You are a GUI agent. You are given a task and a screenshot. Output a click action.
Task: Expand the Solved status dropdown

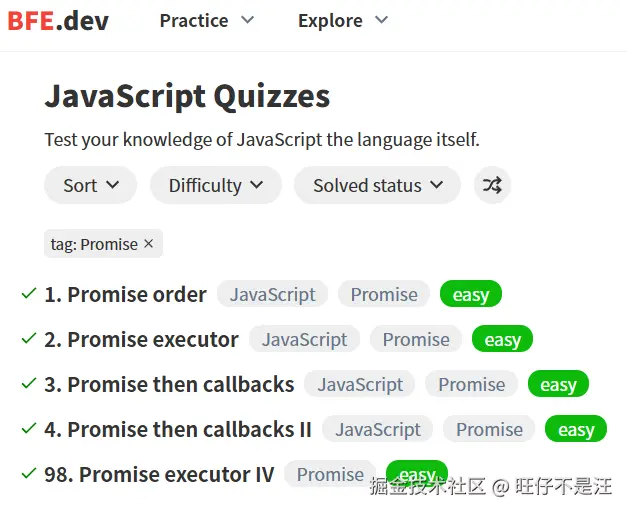377,185
